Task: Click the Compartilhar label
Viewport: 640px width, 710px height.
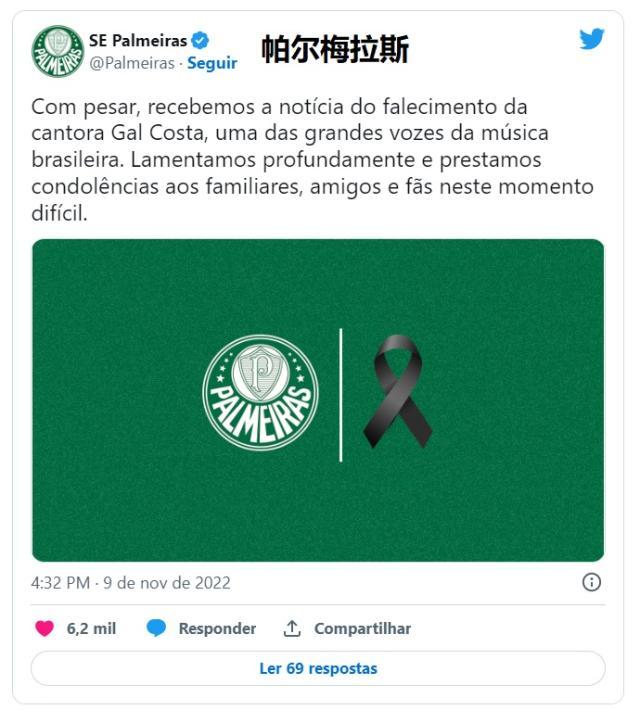Action: (x=362, y=628)
